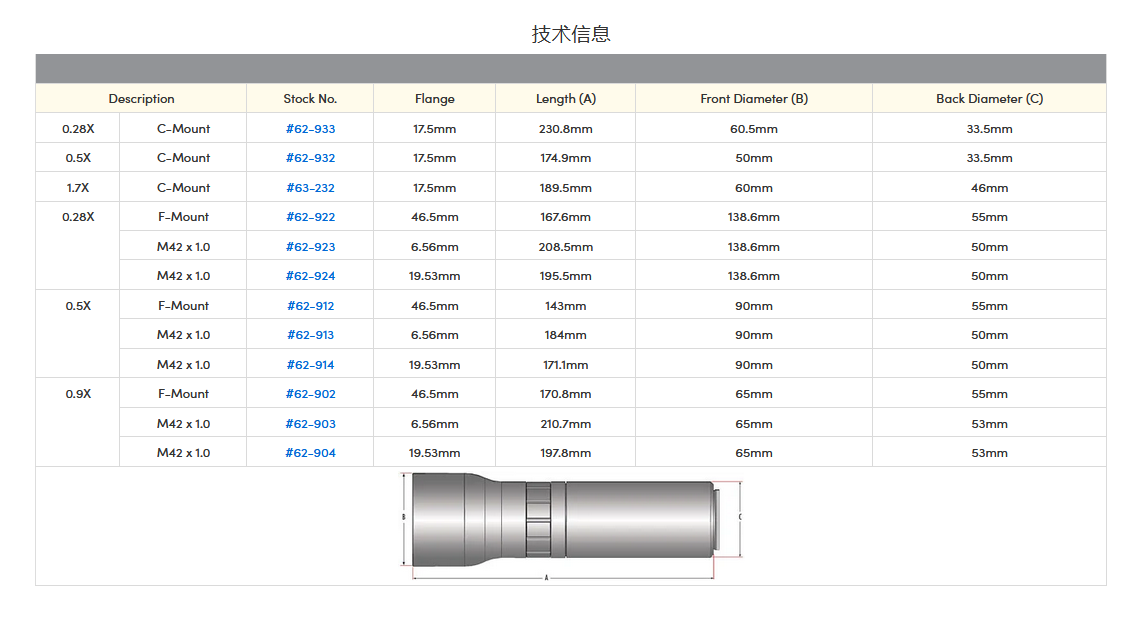Viewport: 1122px width, 620px height.
Task: Select the 197.8mm length cell
Action: pos(565,453)
